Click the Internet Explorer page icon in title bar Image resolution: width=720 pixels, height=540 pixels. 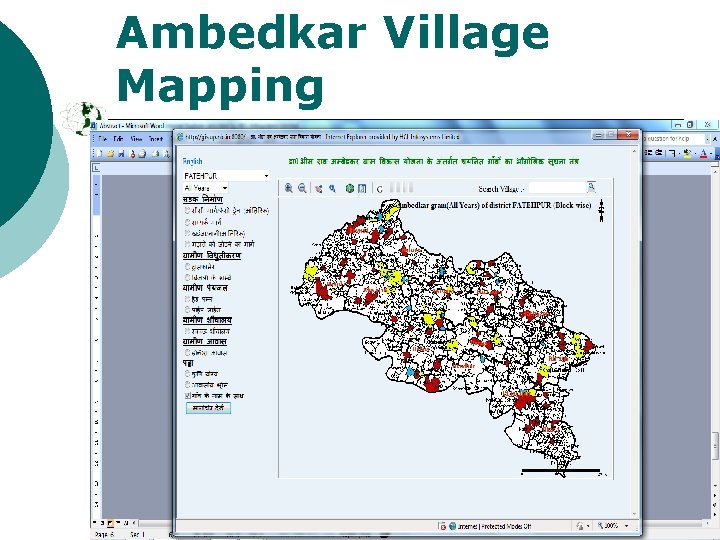point(180,137)
